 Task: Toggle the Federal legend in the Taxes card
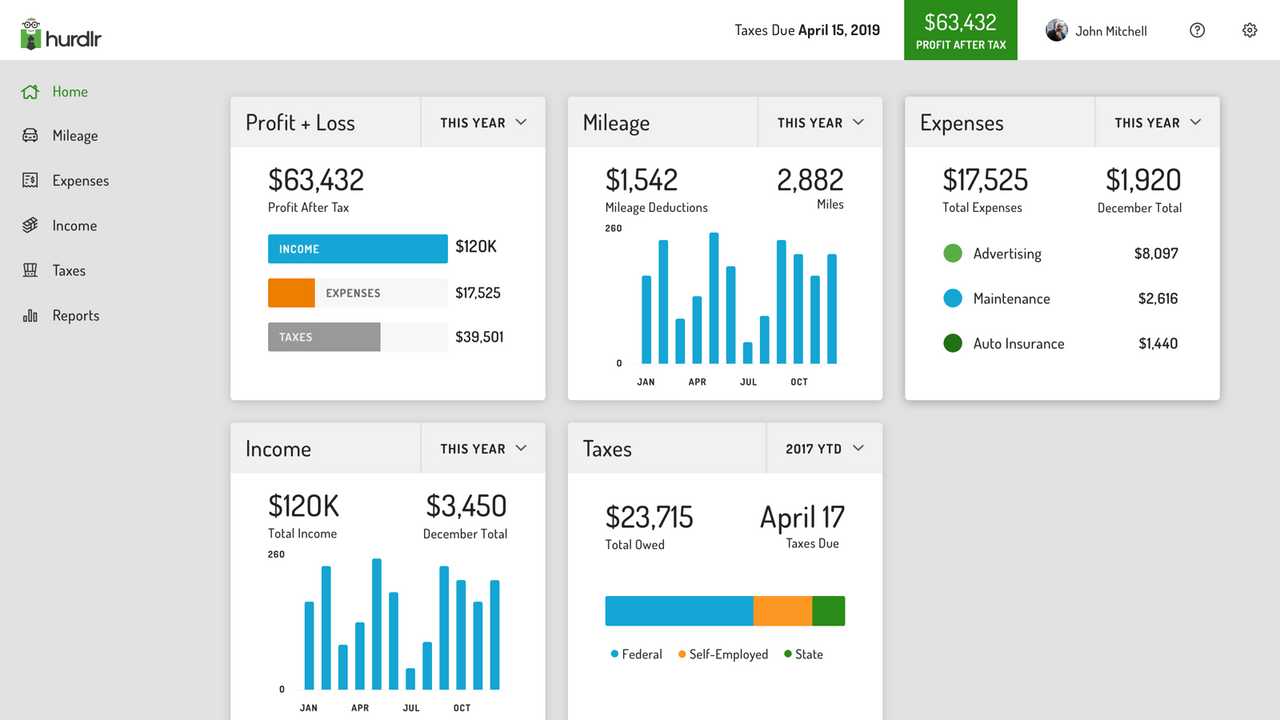coord(636,653)
